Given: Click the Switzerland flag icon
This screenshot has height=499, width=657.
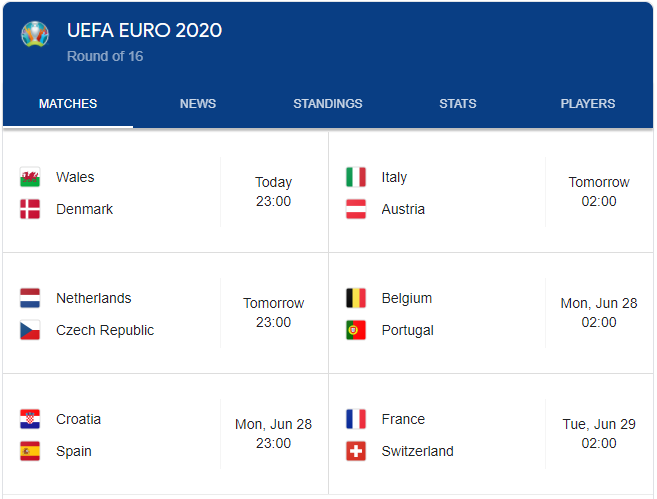Looking at the screenshot, I should coord(356,452).
